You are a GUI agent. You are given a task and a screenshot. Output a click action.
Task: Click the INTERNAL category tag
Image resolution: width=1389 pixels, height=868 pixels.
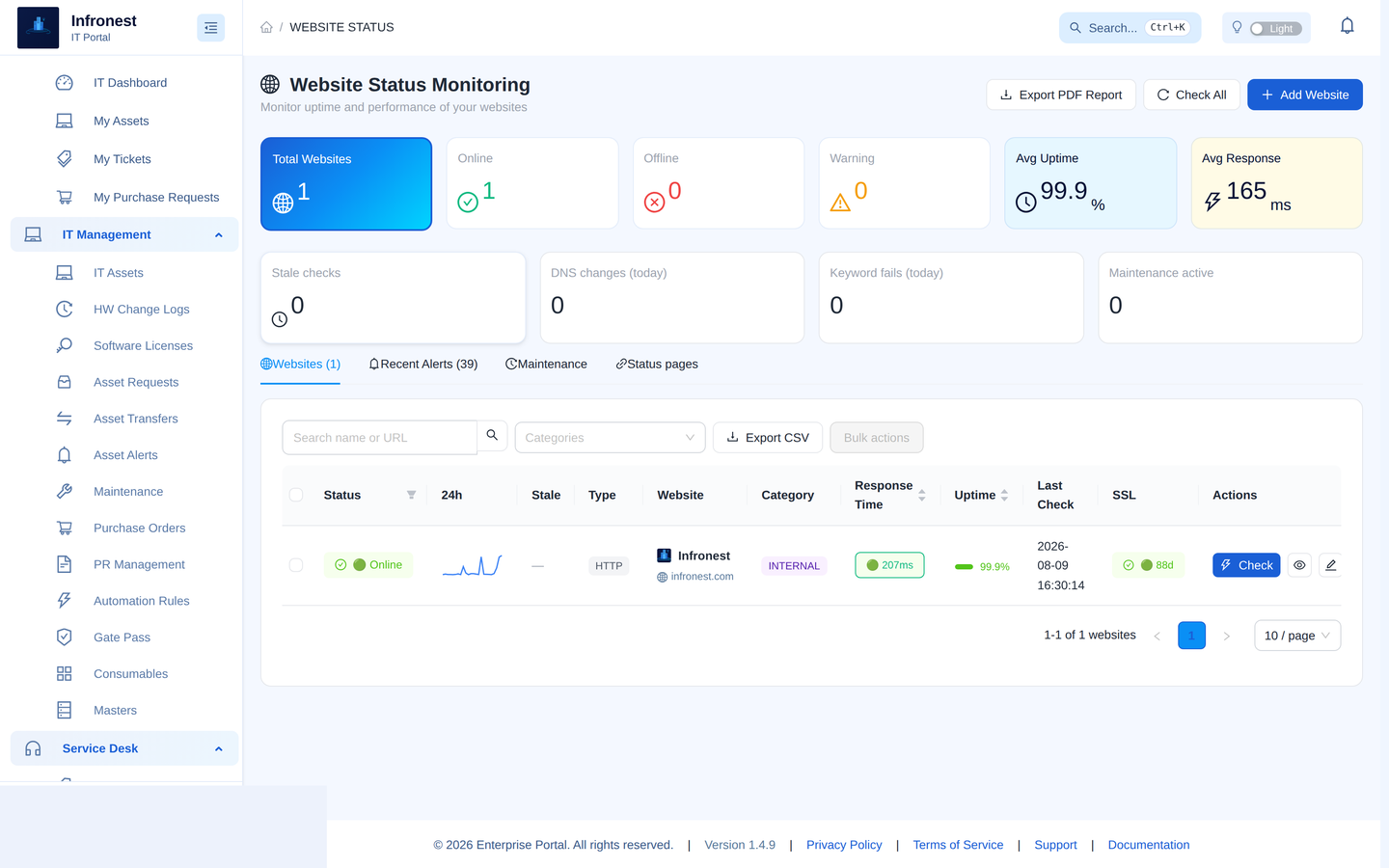[794, 566]
